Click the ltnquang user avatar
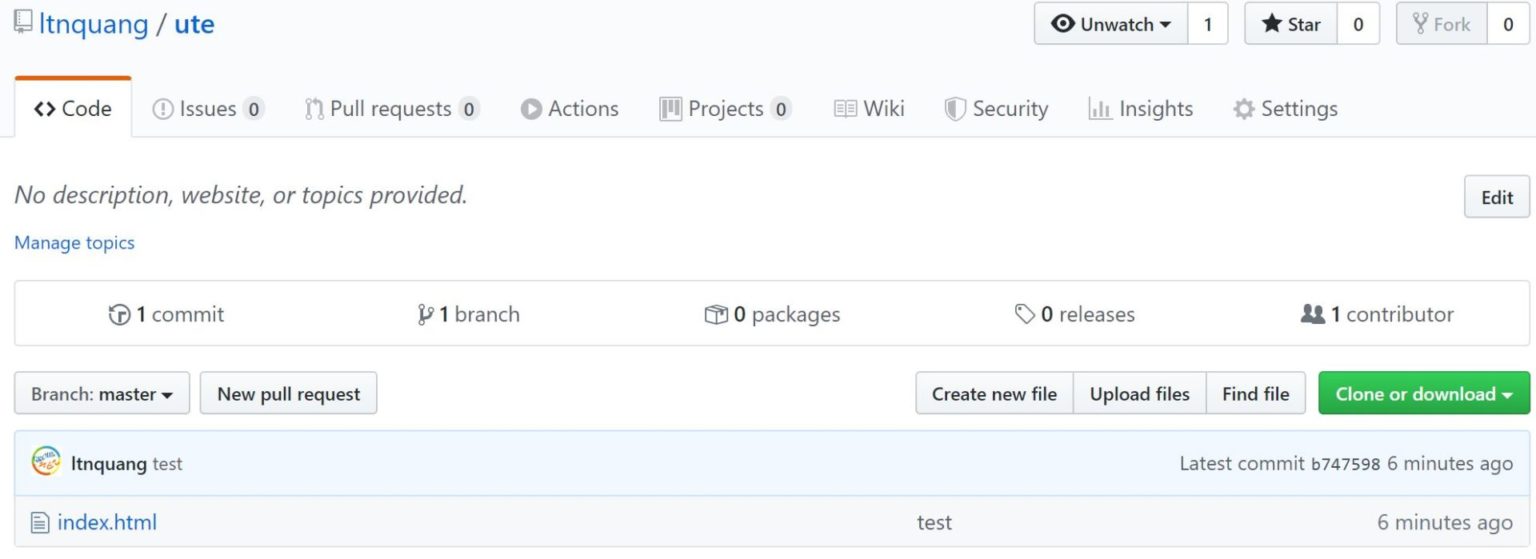The image size is (1536, 559). [x=46, y=462]
